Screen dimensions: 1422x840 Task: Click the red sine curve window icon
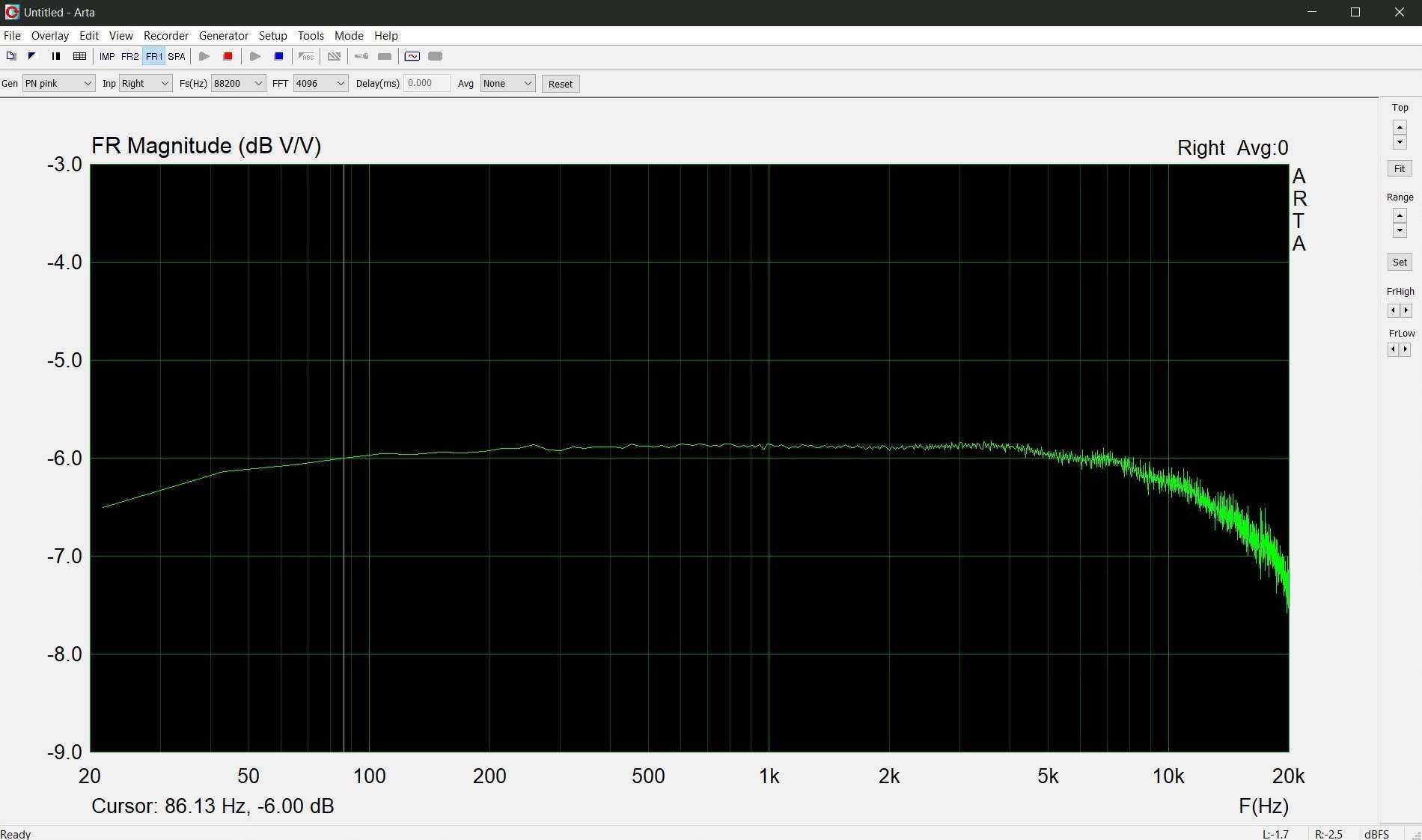pos(412,56)
